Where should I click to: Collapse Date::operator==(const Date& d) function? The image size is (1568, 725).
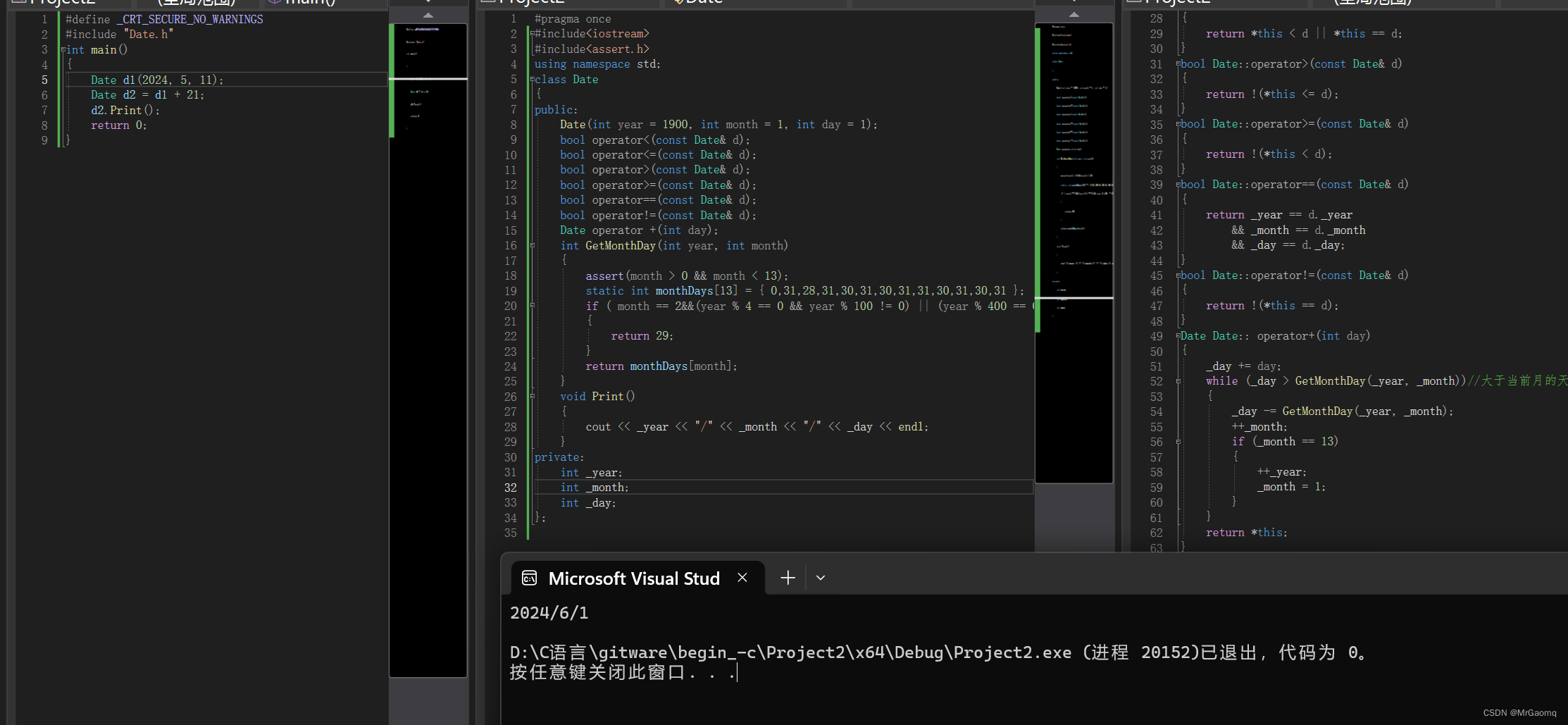point(1178,185)
